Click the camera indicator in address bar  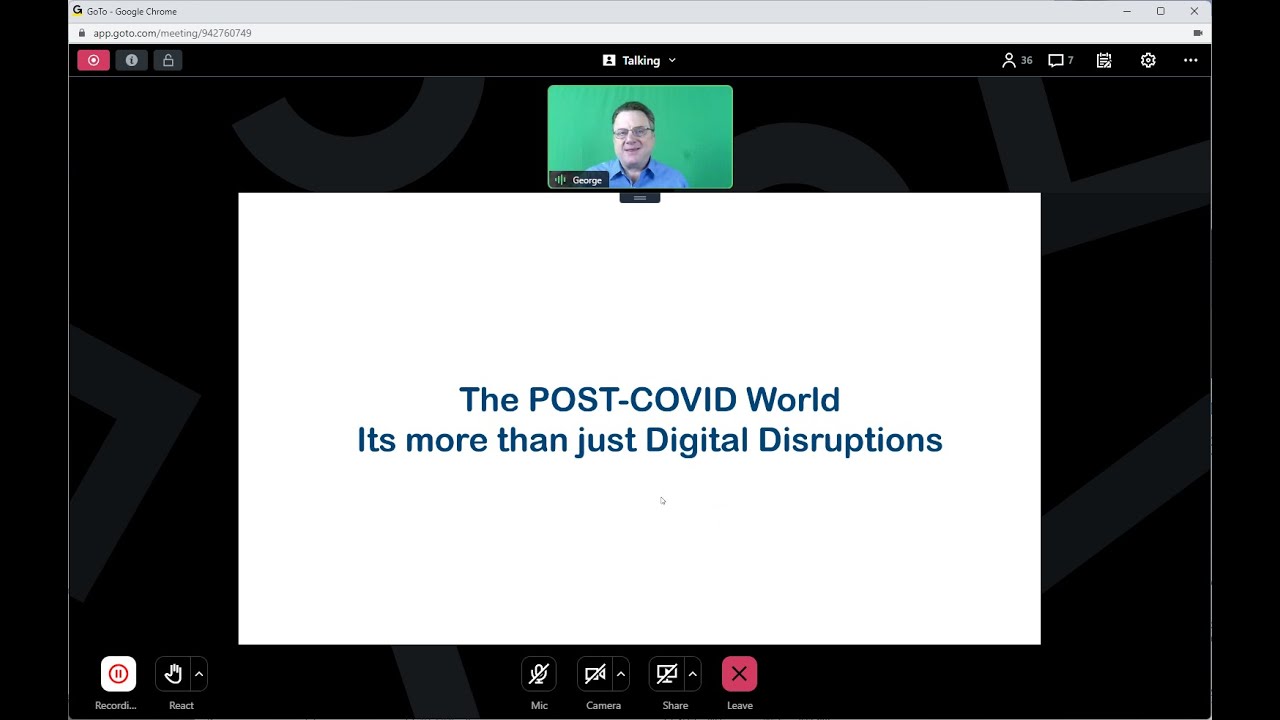point(1197,33)
